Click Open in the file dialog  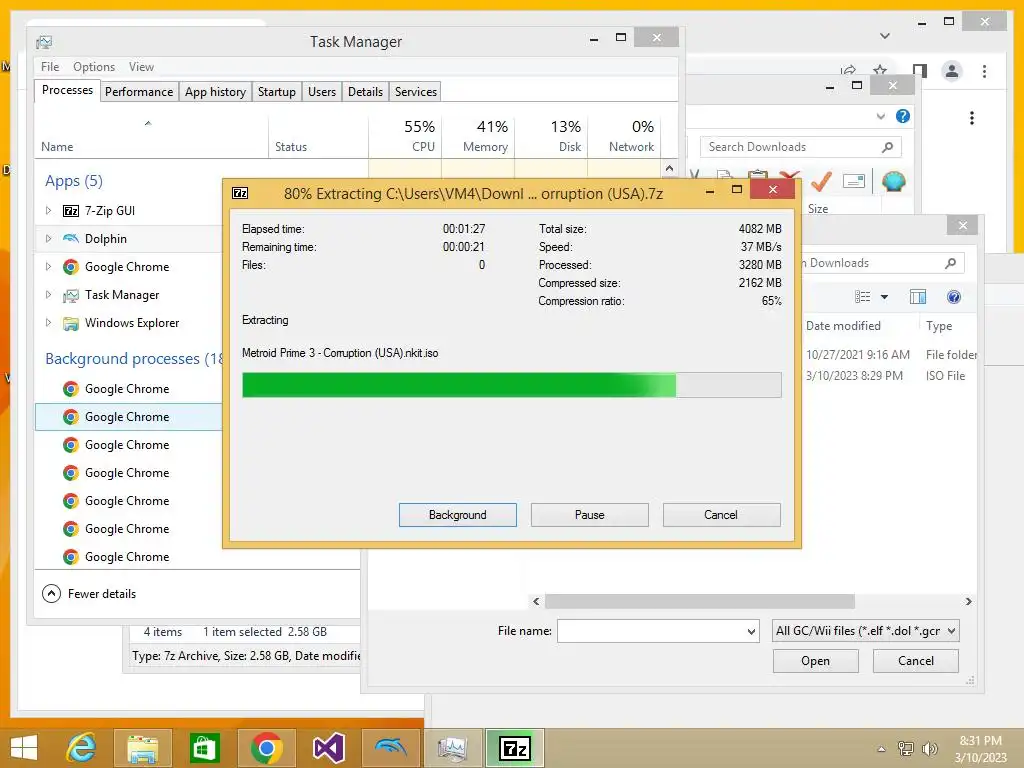(x=816, y=661)
